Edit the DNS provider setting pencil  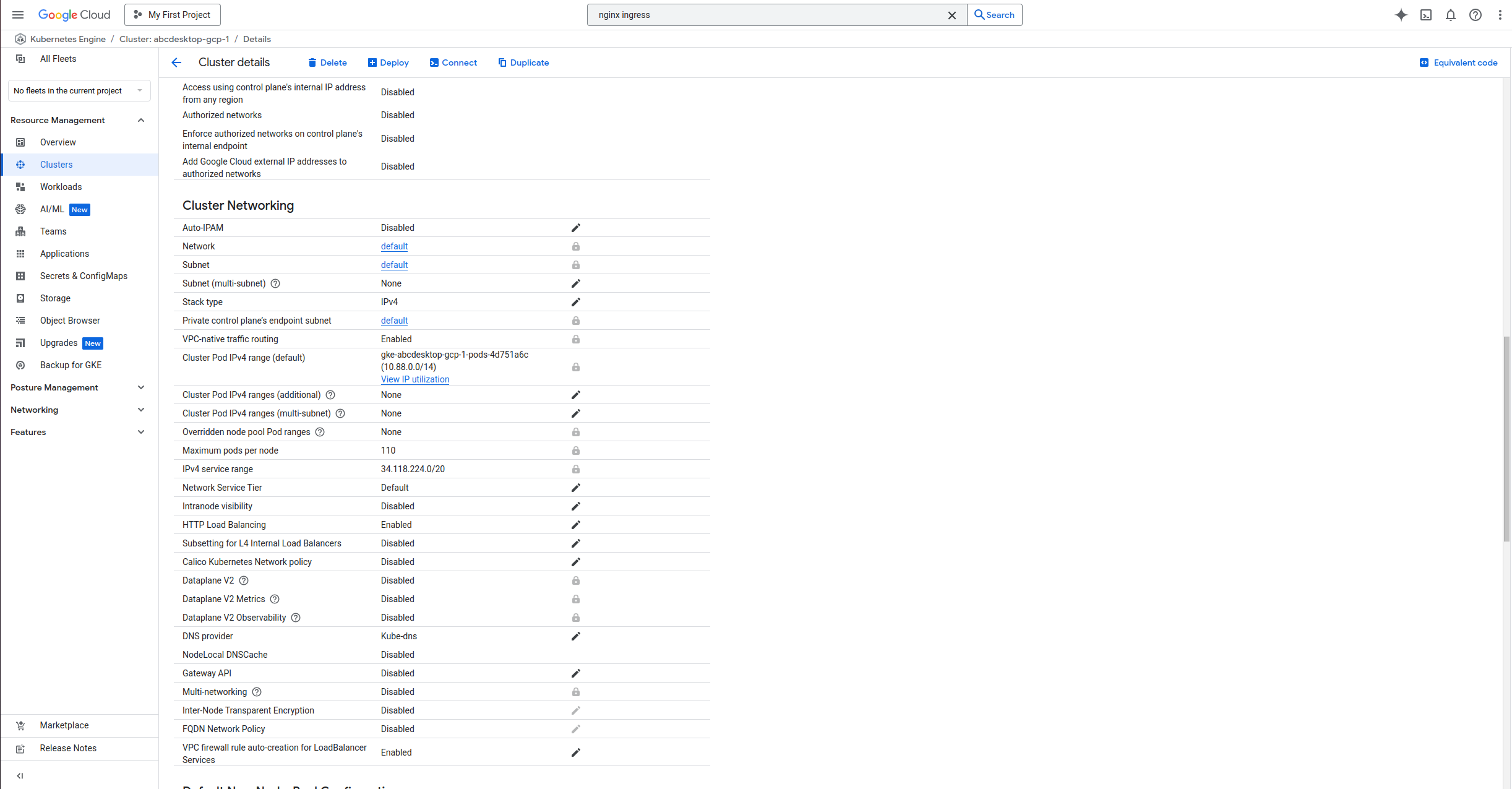pos(575,636)
